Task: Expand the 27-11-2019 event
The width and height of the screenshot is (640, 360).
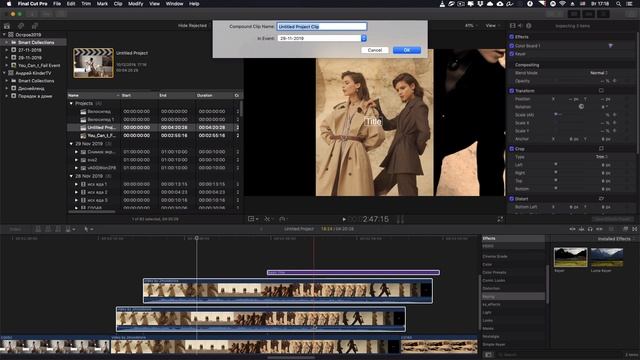Action: pyautogui.click(x=7, y=50)
